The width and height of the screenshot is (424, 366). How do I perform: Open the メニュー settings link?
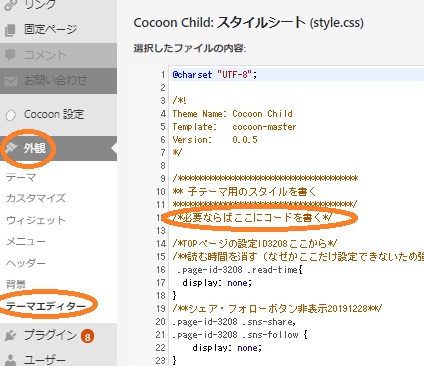click(26, 241)
